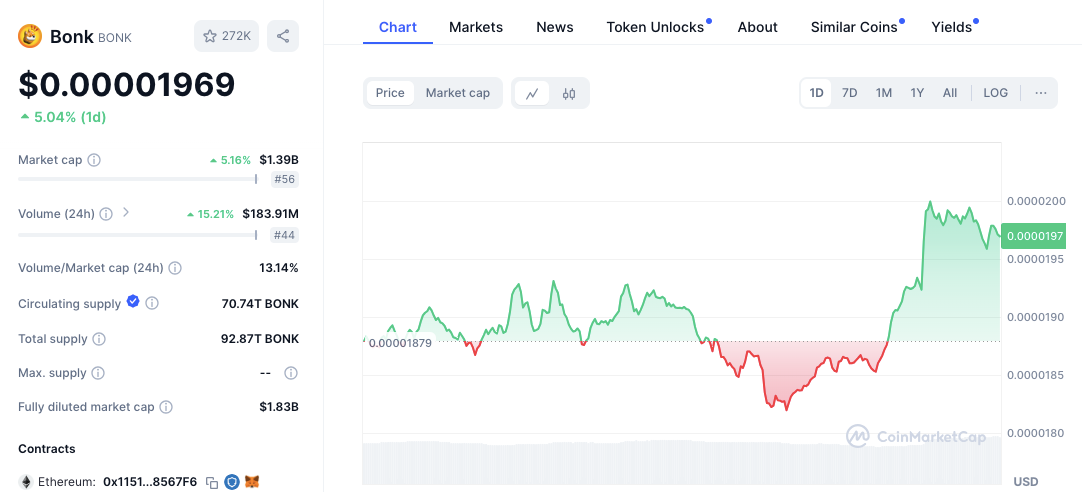Toggle LOG scale on chart
1082x492 pixels.
[x=995, y=93]
